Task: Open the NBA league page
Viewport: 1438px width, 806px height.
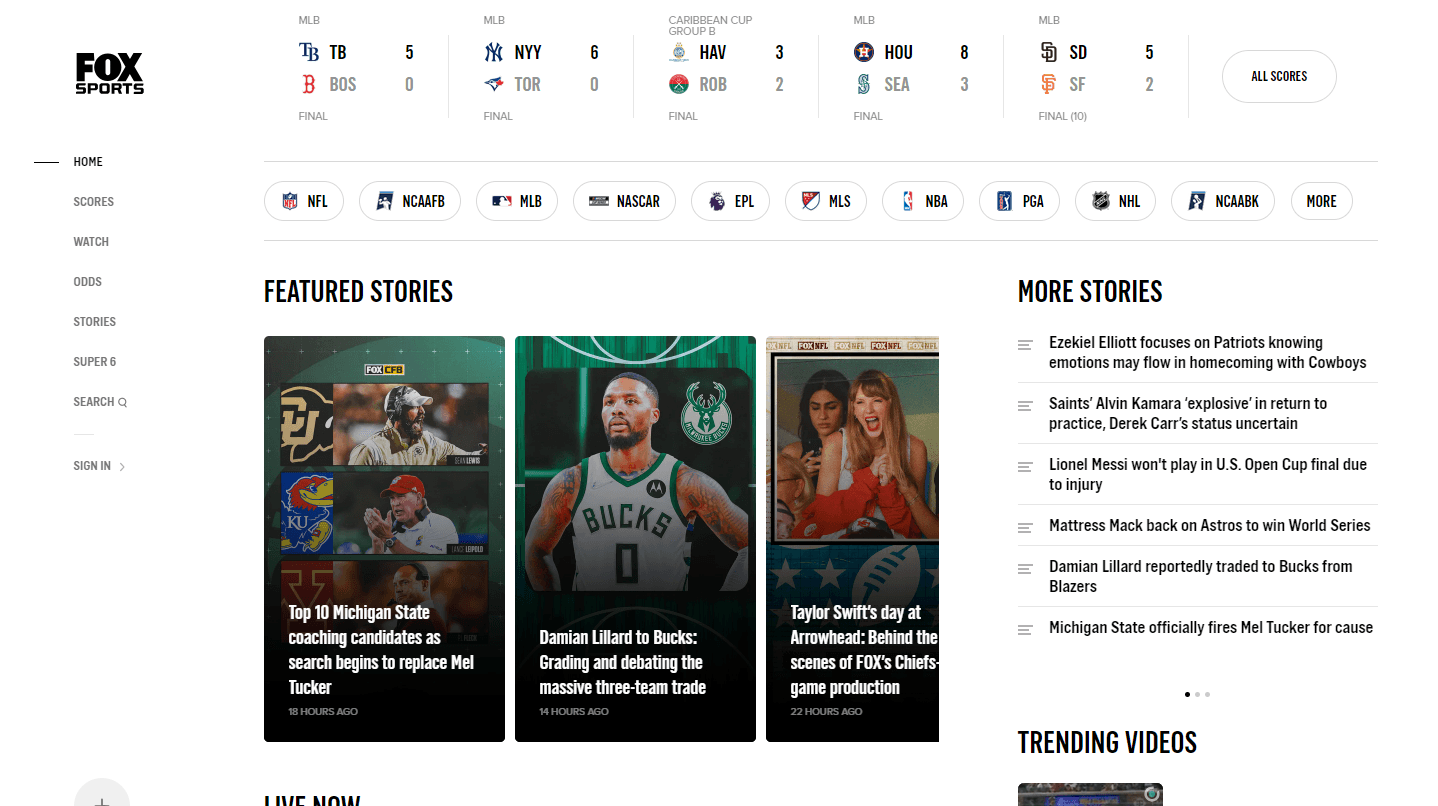Action: point(922,201)
